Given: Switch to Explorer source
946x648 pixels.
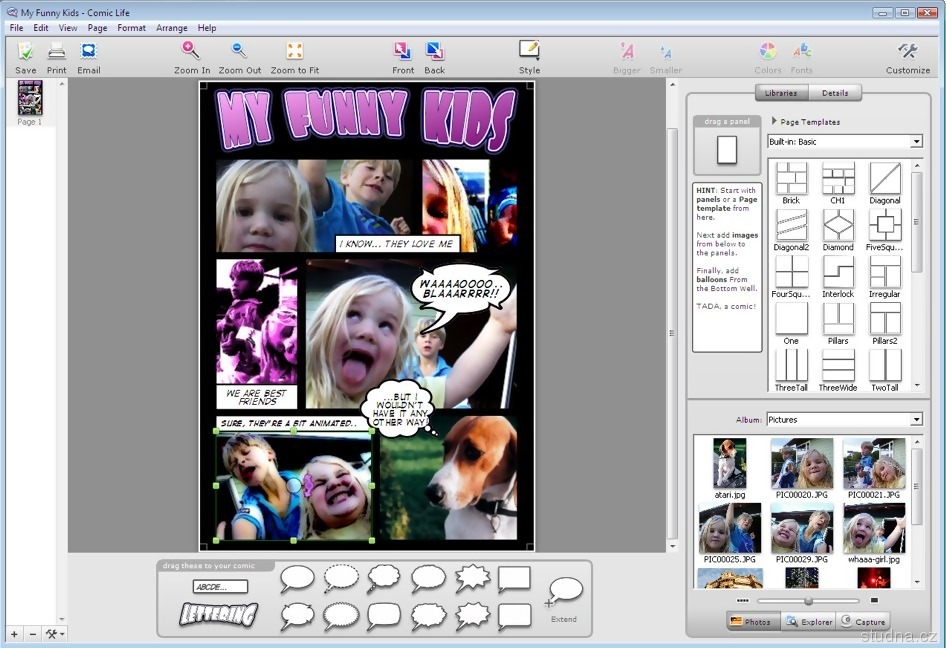Looking at the screenshot, I should coord(809,621).
